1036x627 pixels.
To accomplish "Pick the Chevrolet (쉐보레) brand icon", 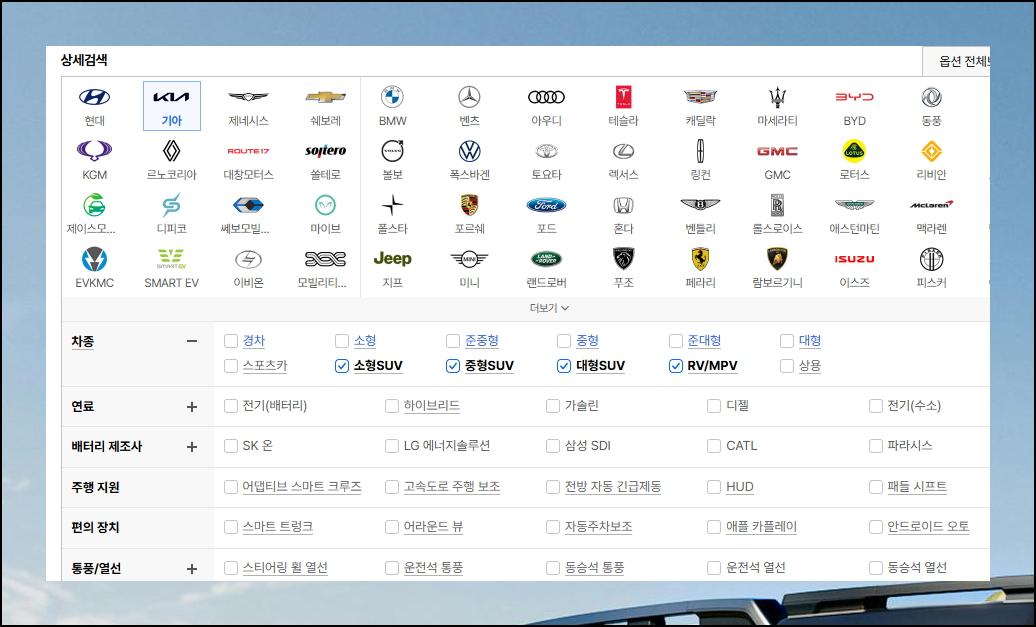I will click(326, 97).
